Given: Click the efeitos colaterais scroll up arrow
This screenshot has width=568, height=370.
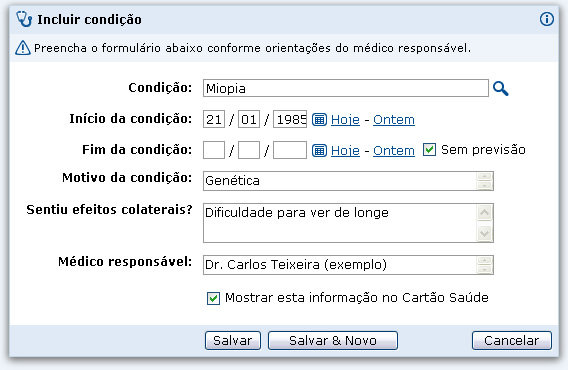Looking at the screenshot, I should pyautogui.click(x=484, y=212).
